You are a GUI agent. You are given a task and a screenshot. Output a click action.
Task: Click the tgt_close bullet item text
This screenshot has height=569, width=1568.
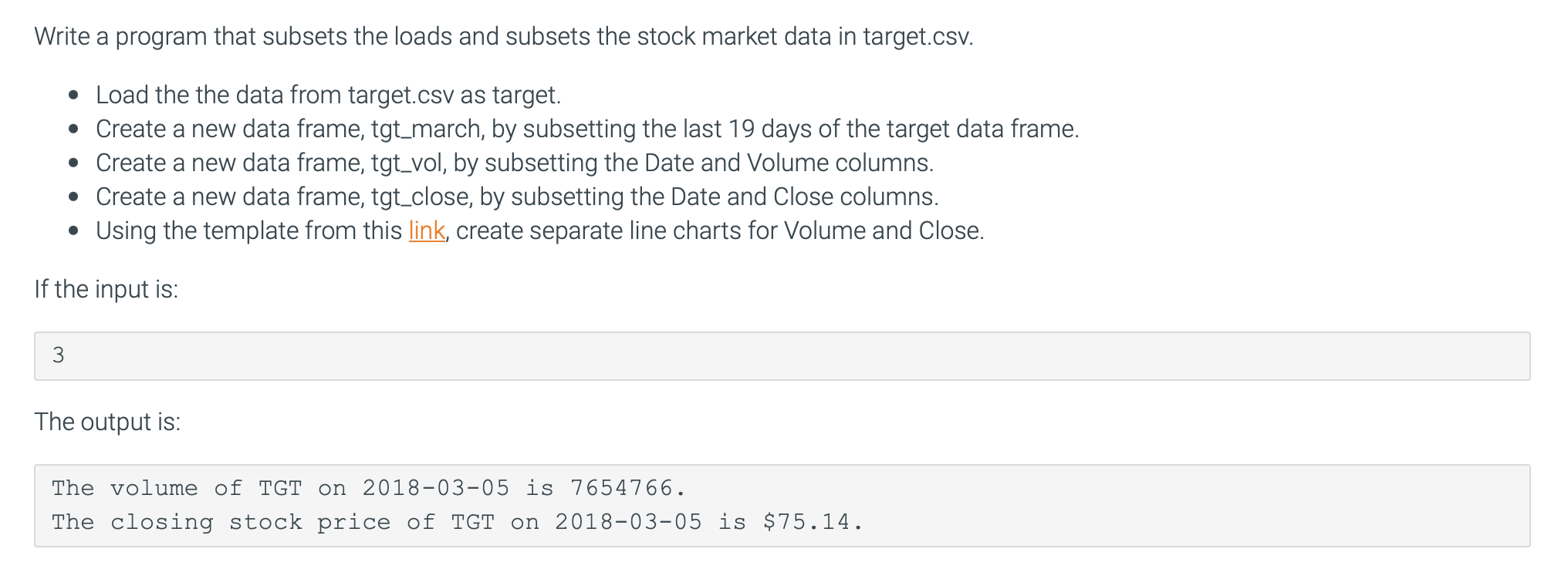tap(517, 197)
